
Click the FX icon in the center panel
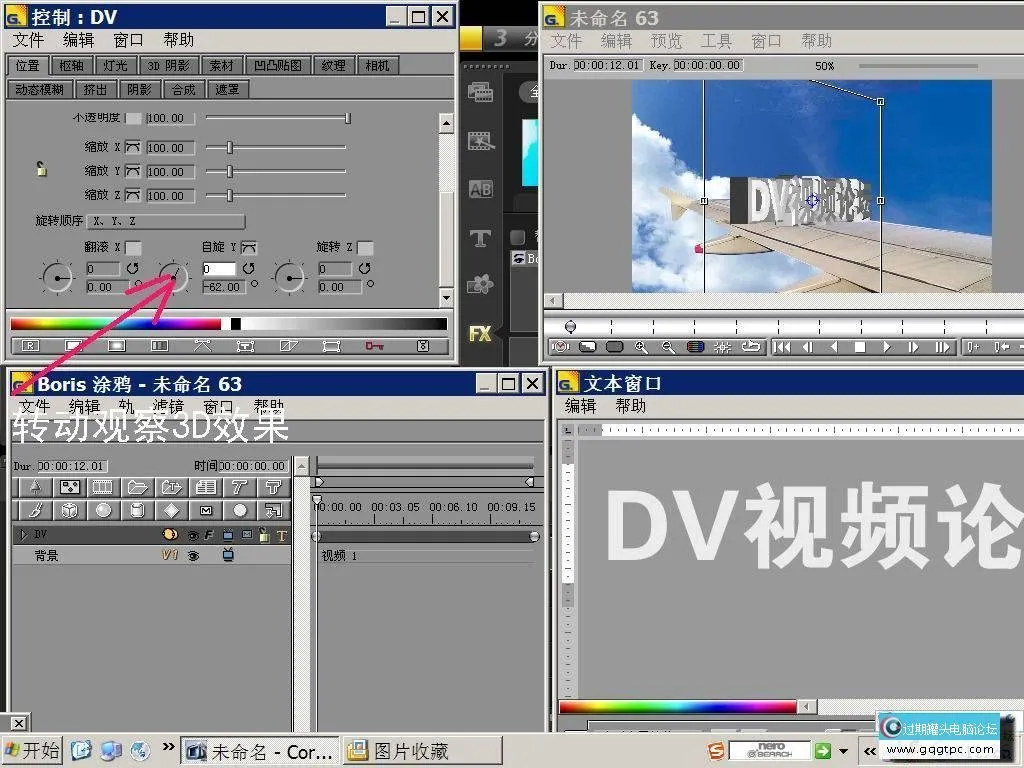pos(478,334)
